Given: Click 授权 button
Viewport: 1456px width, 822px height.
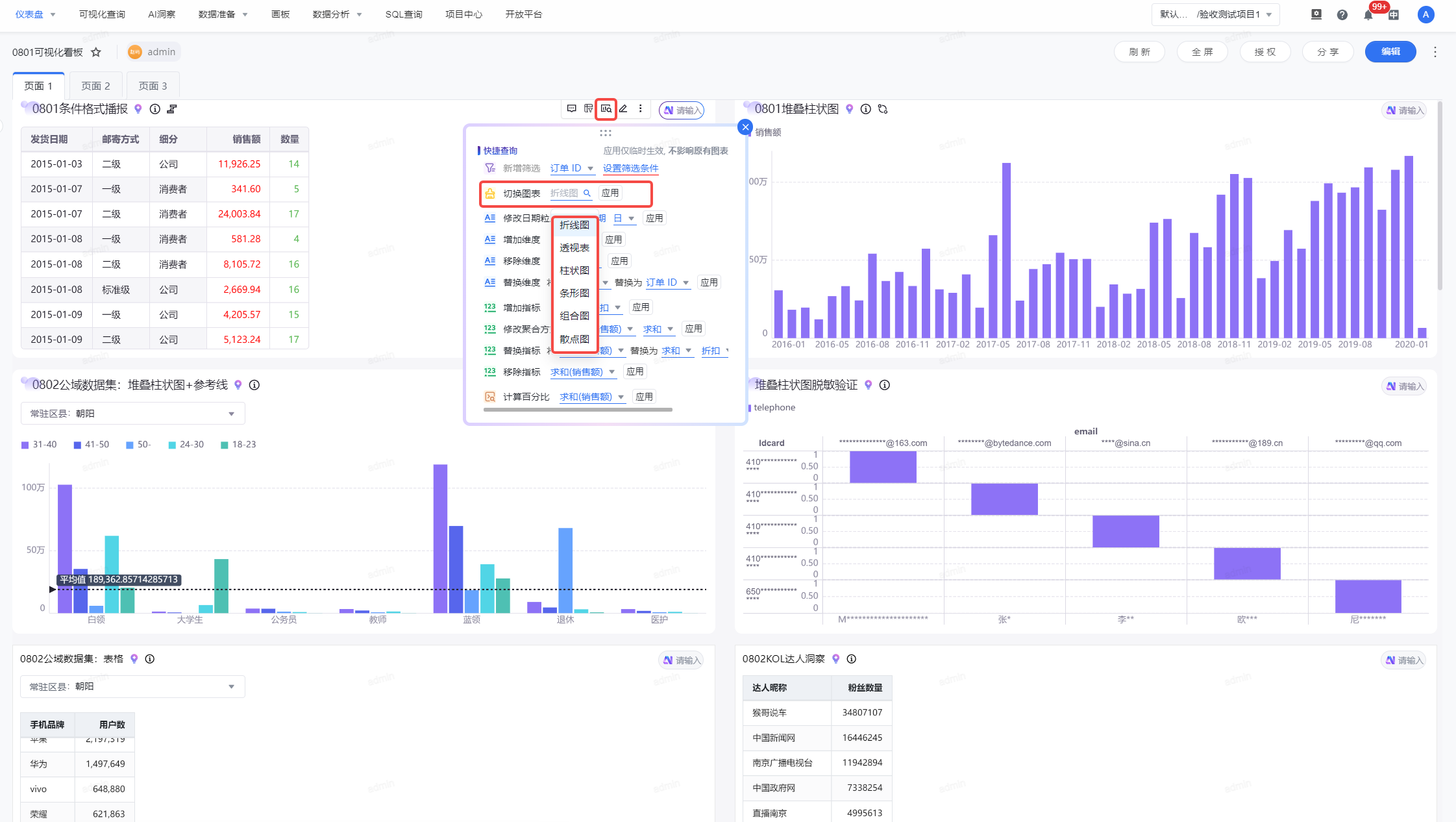Looking at the screenshot, I should coord(1265,52).
